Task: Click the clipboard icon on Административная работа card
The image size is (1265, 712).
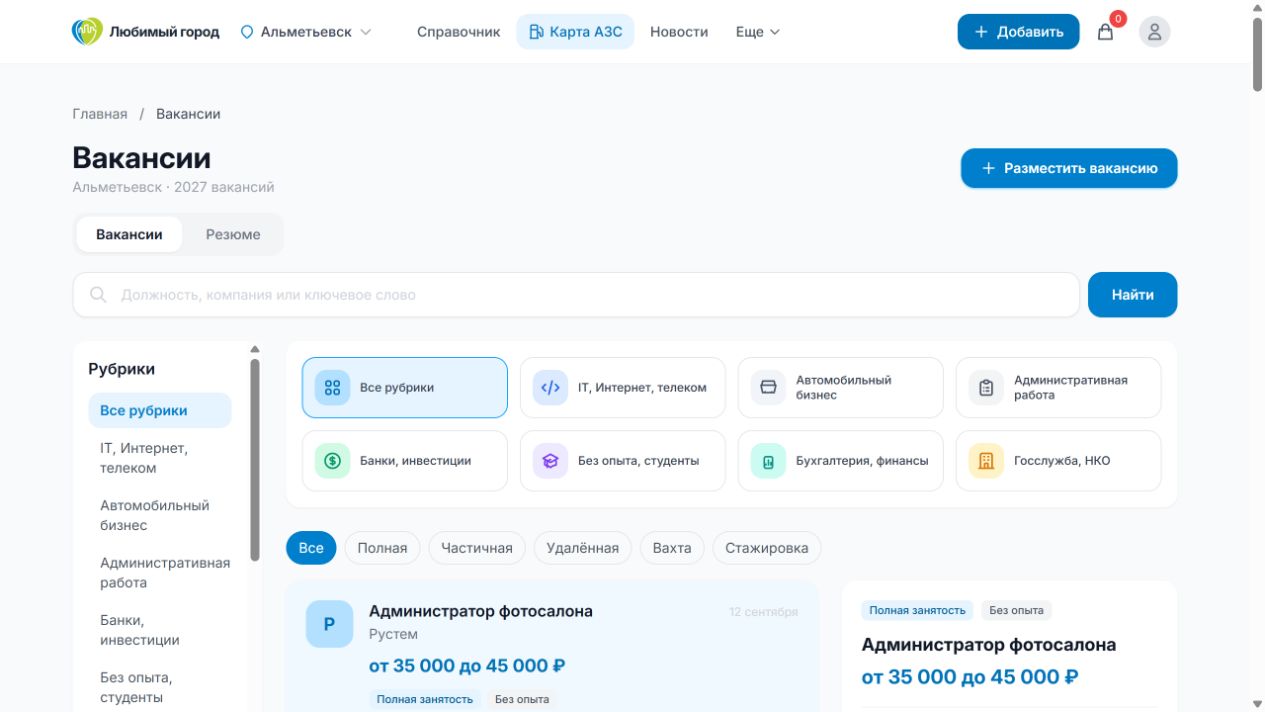Action: 986,387
